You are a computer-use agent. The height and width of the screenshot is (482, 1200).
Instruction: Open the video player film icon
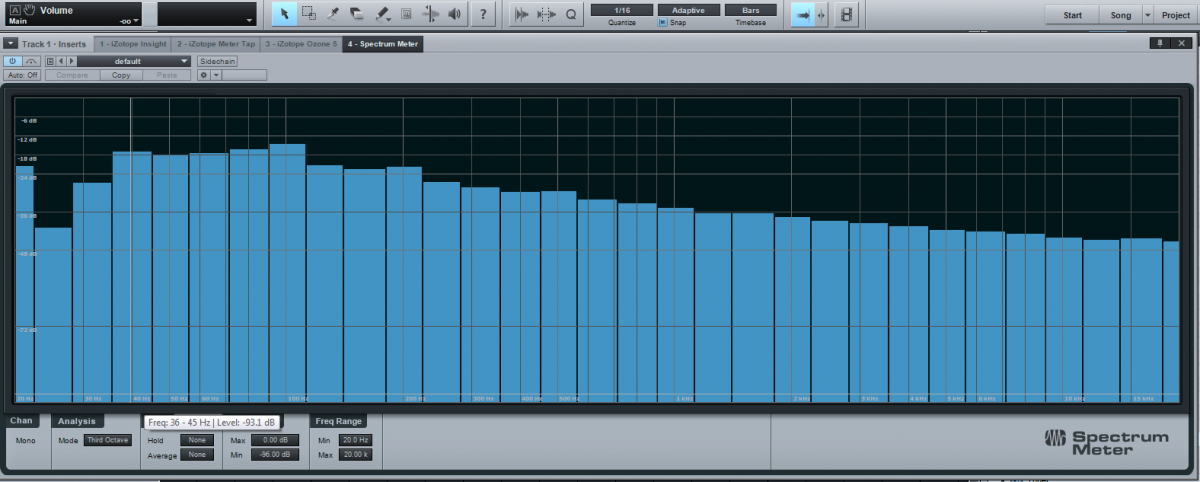(848, 14)
